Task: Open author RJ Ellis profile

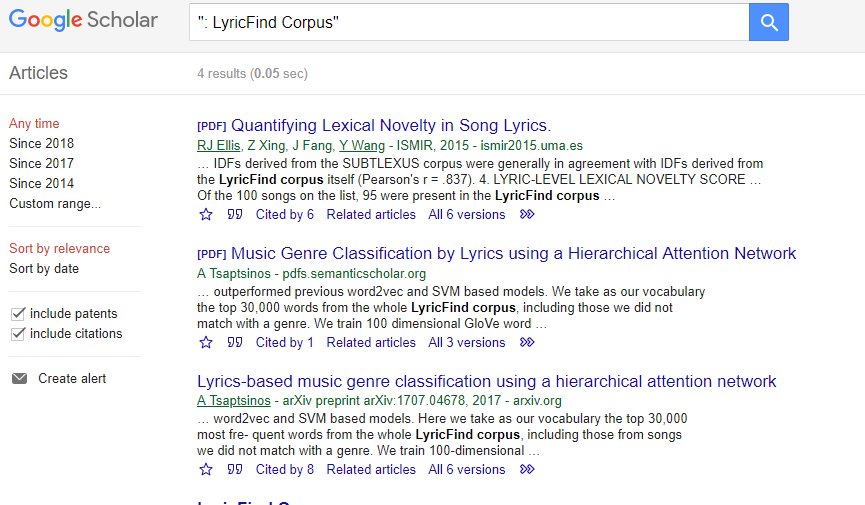Action: [218, 146]
